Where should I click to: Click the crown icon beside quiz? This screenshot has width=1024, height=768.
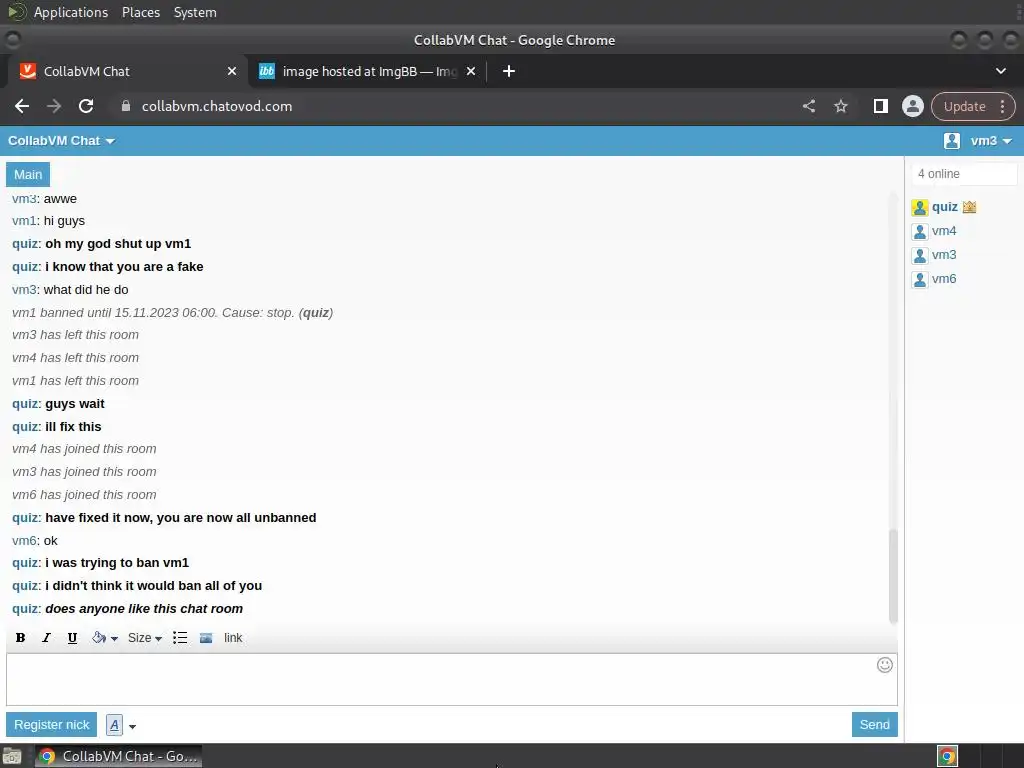pos(969,207)
